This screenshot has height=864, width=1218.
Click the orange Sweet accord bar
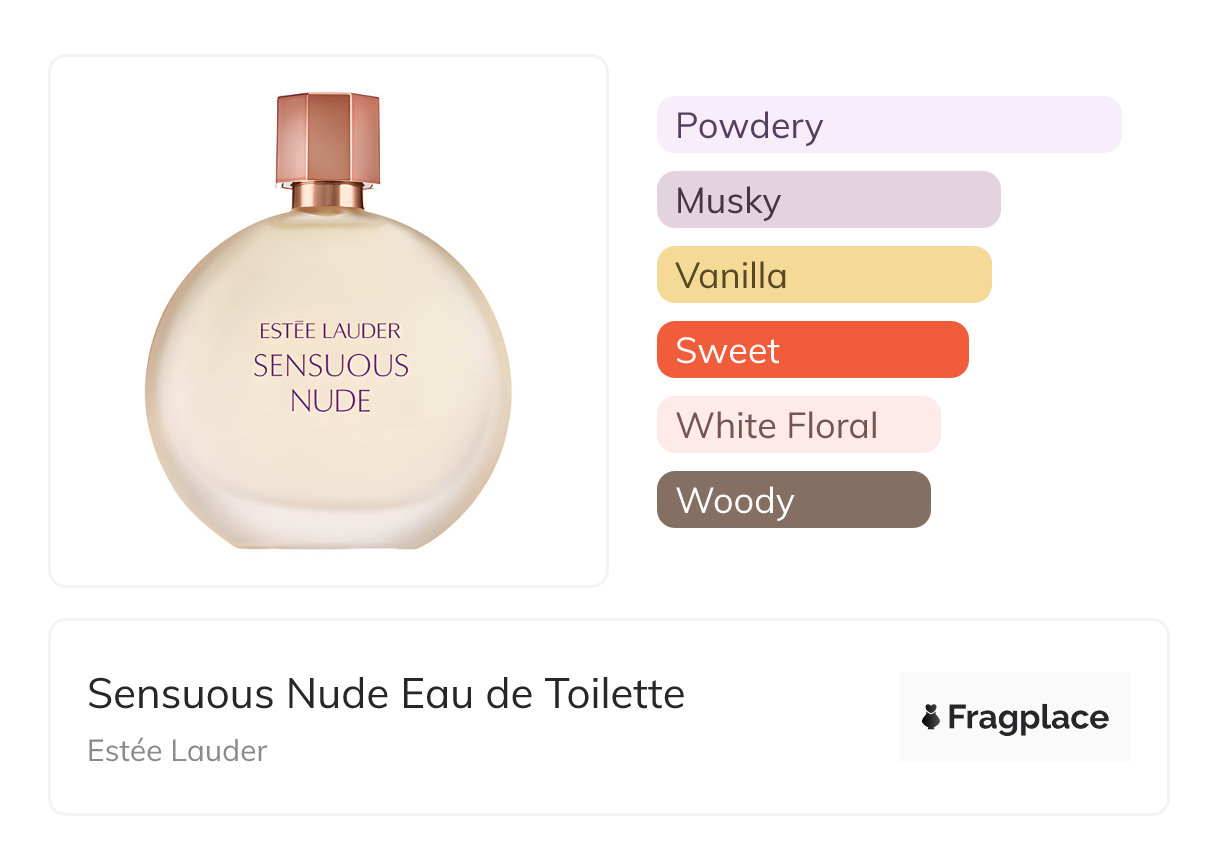point(813,350)
